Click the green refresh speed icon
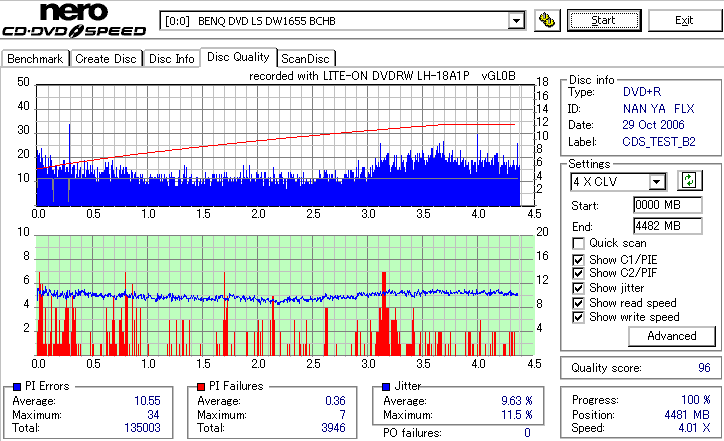This screenshot has height=441, width=724. [689, 180]
